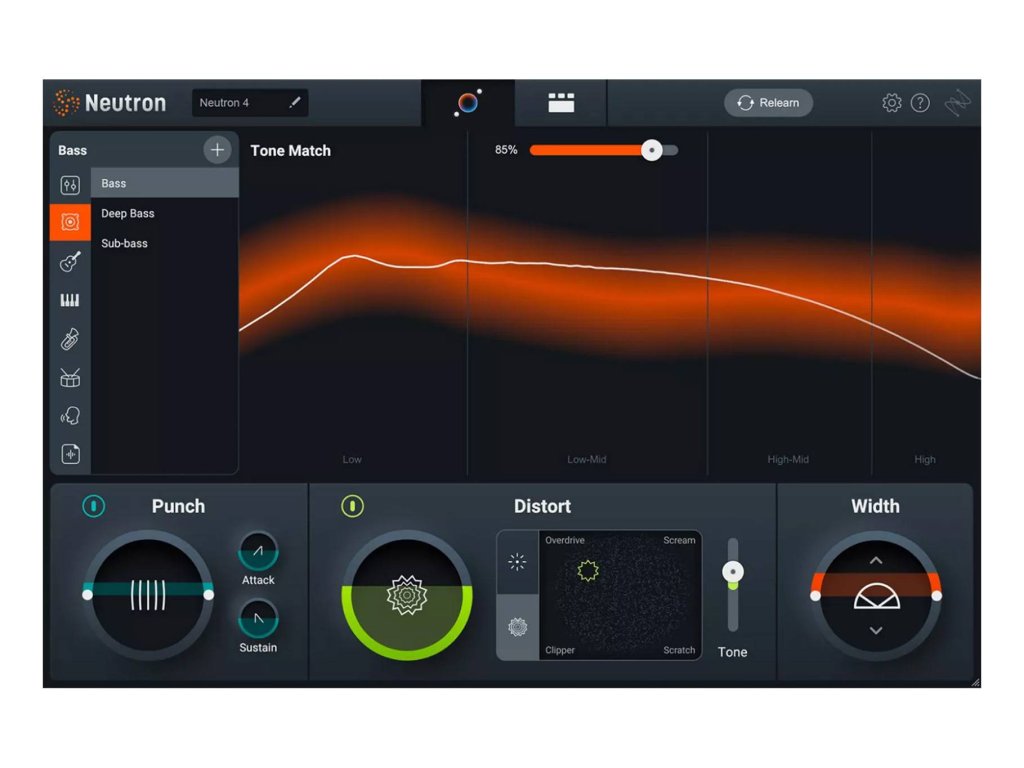Choose the Deep Bass target

[165, 213]
